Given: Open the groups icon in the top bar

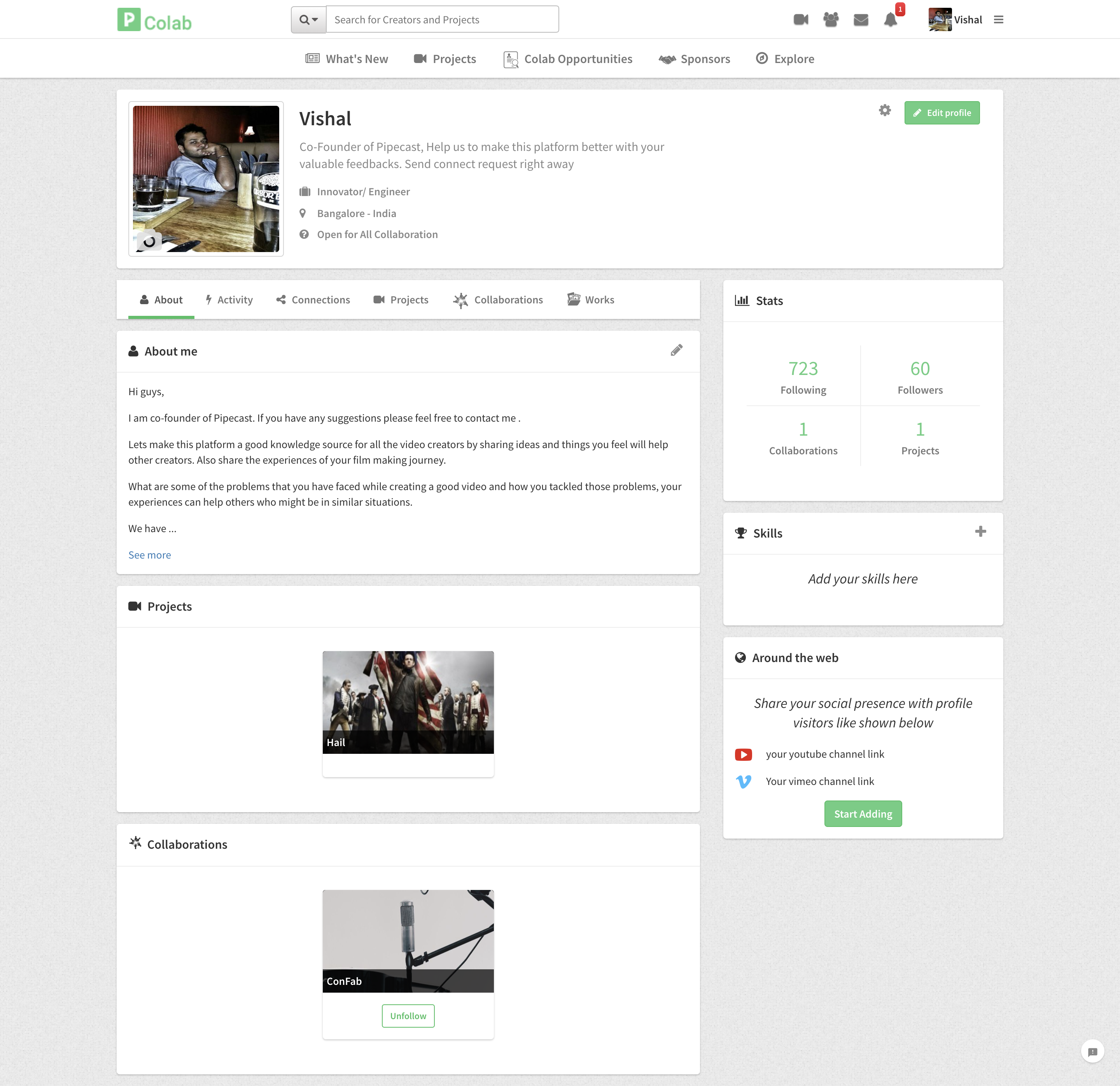Looking at the screenshot, I should [x=830, y=19].
